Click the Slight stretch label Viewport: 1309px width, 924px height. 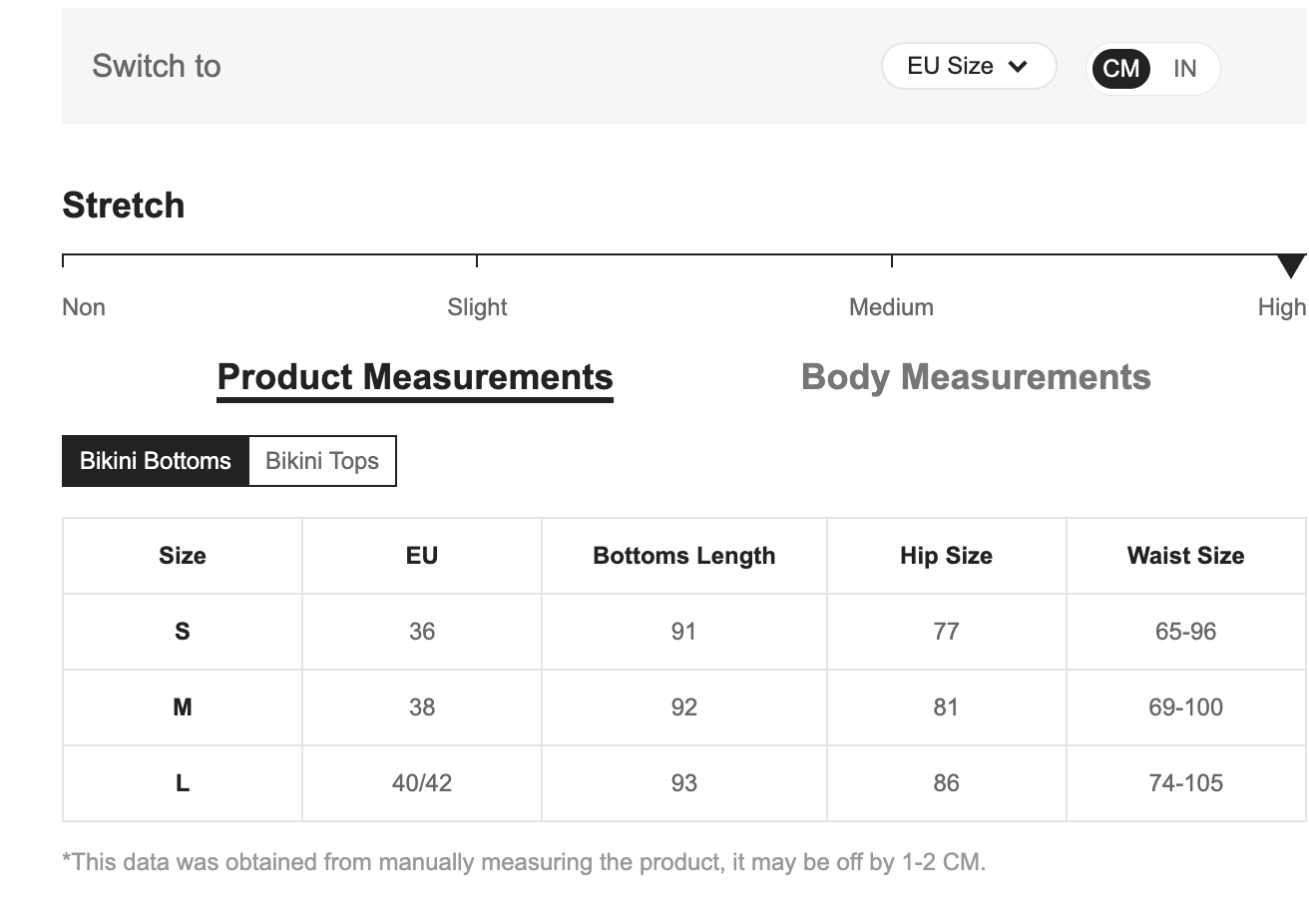(477, 307)
